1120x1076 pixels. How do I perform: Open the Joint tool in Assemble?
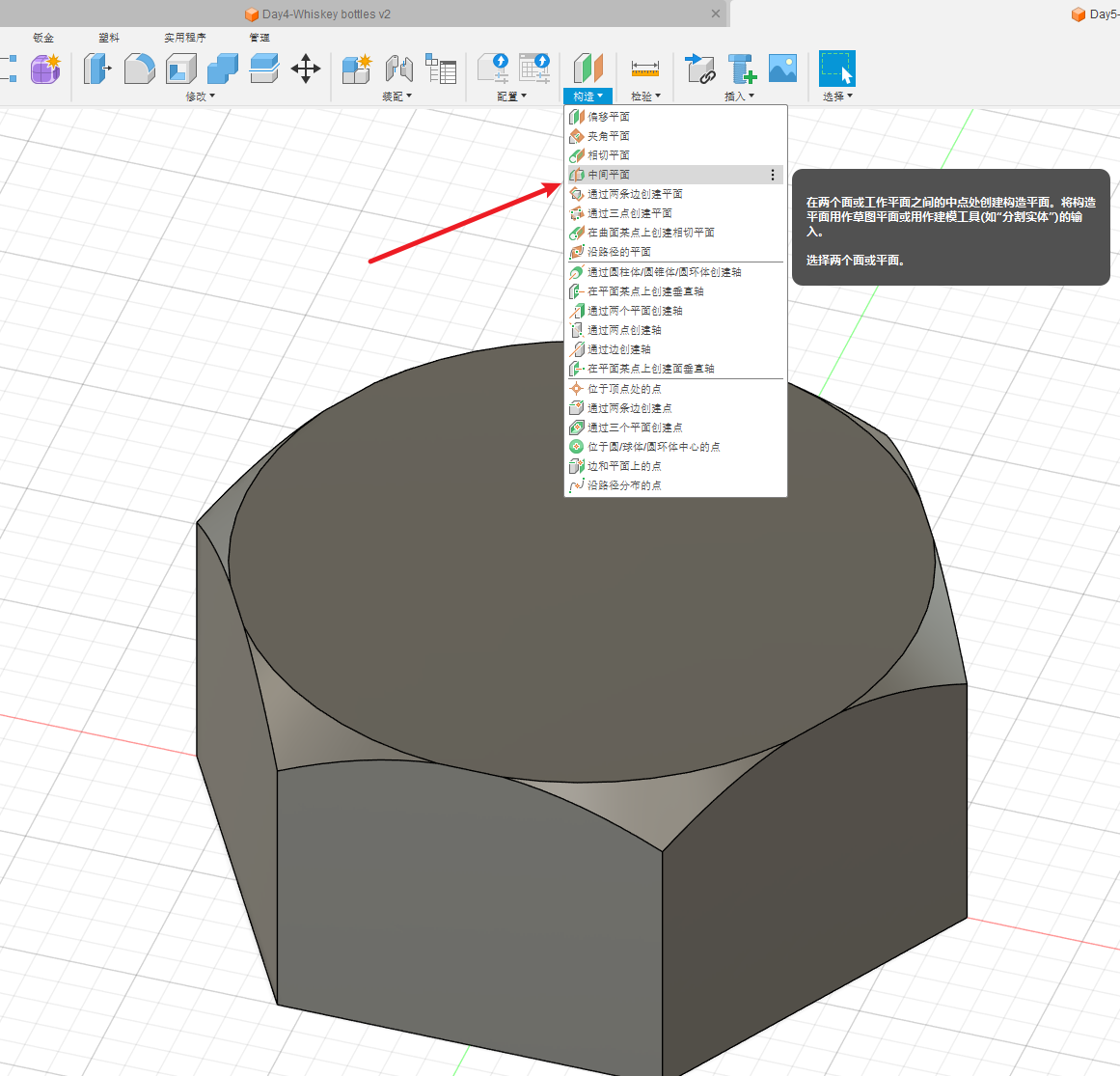pyautogui.click(x=398, y=69)
